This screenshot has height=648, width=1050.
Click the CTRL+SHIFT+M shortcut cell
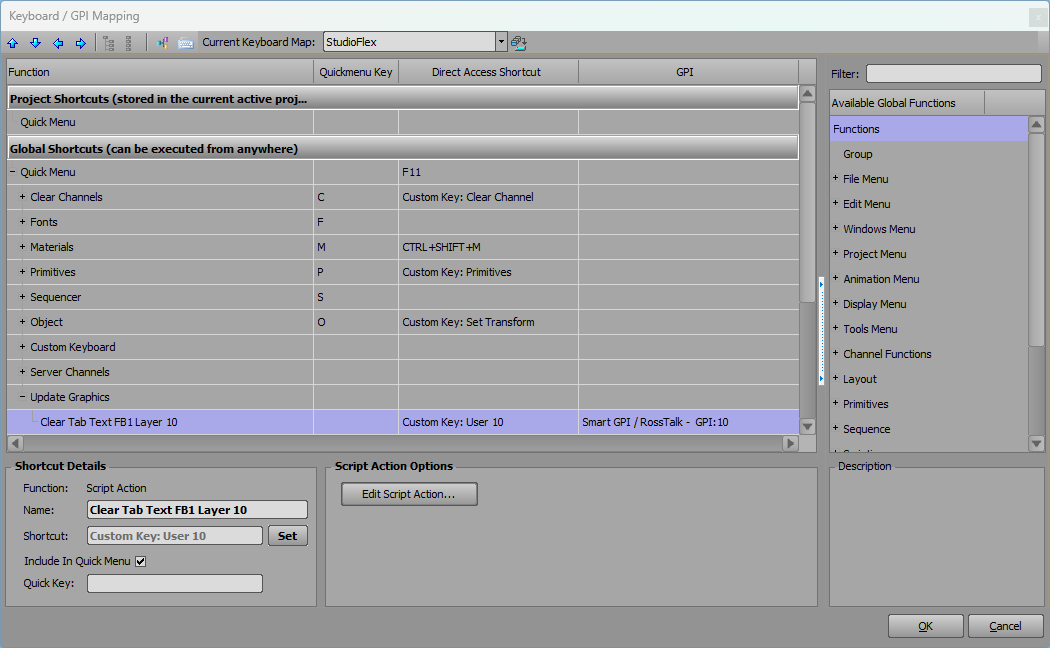click(488, 247)
